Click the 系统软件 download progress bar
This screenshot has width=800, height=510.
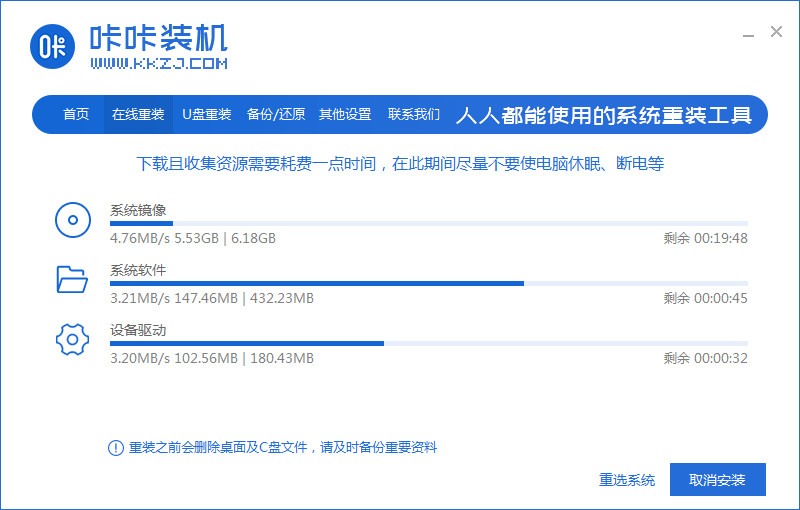pos(428,283)
